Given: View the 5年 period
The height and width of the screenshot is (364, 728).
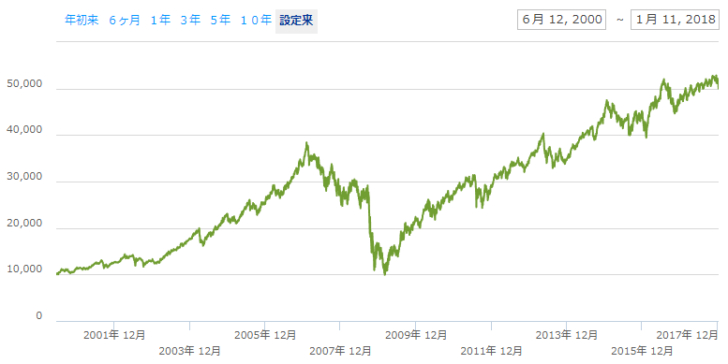Looking at the screenshot, I should tap(221, 21).
